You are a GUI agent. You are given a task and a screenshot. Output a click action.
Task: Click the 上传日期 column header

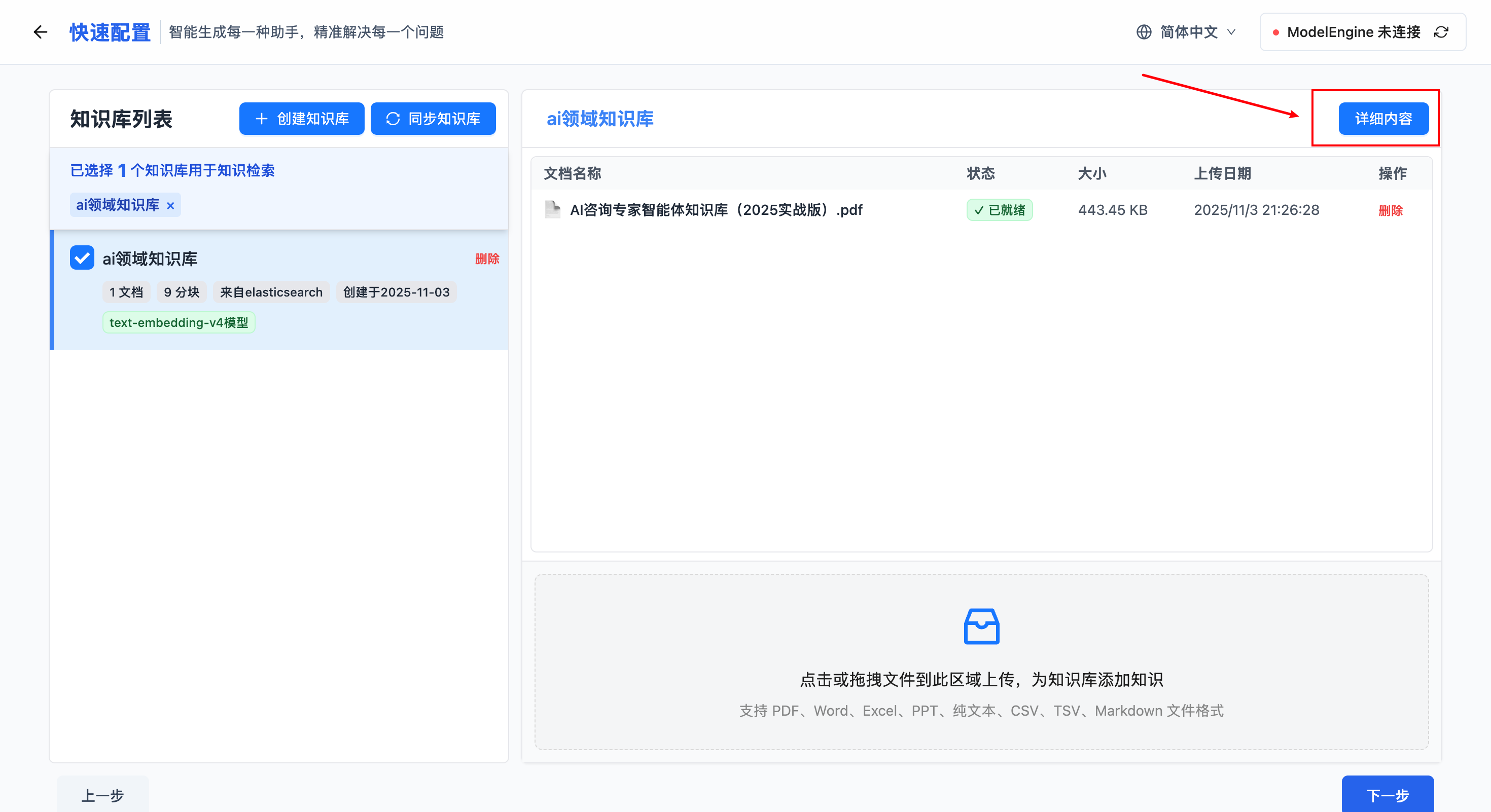pos(1222,173)
